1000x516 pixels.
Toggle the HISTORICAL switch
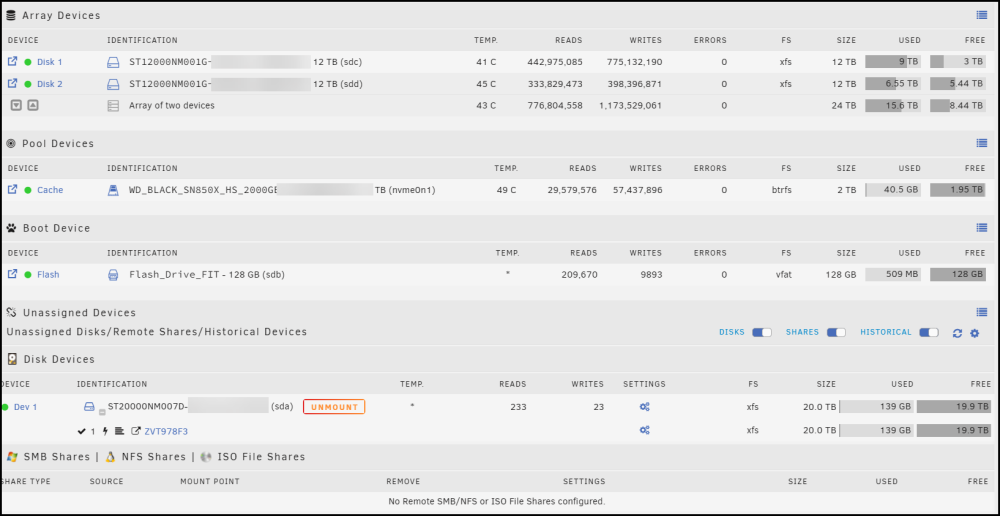(929, 332)
